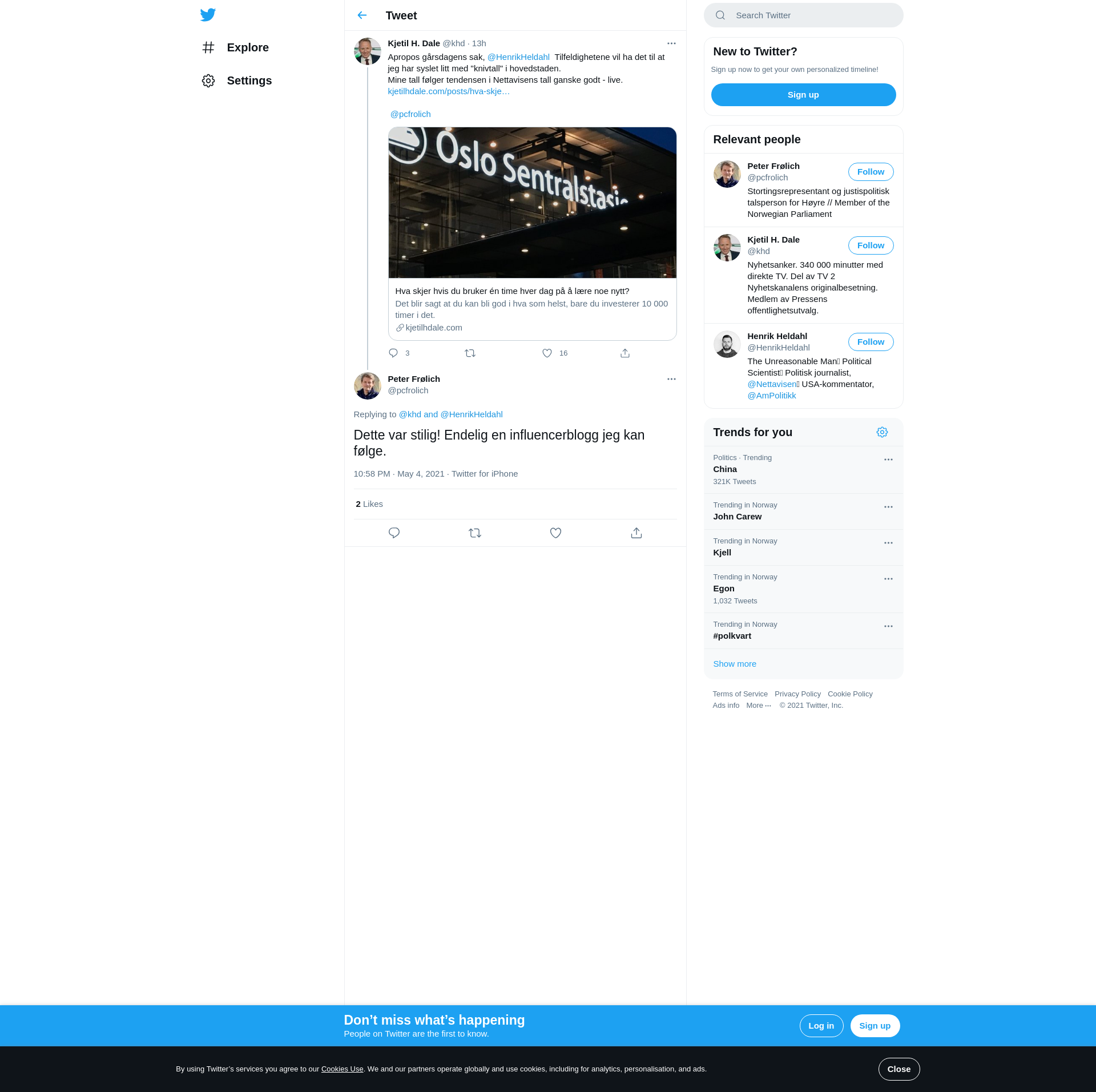Open the 10:58 PM · May 4, 2021 timestamp
Image resolution: width=1096 pixels, height=1092 pixels.
[398, 474]
